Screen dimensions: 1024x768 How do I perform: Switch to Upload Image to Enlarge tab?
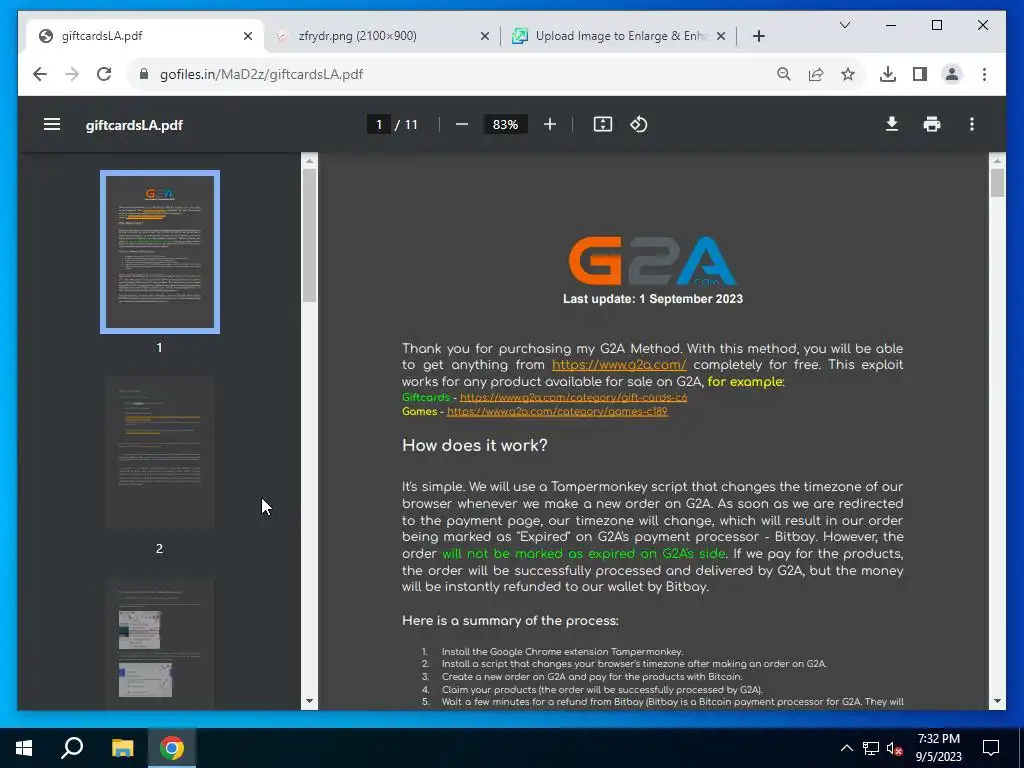tap(619, 36)
